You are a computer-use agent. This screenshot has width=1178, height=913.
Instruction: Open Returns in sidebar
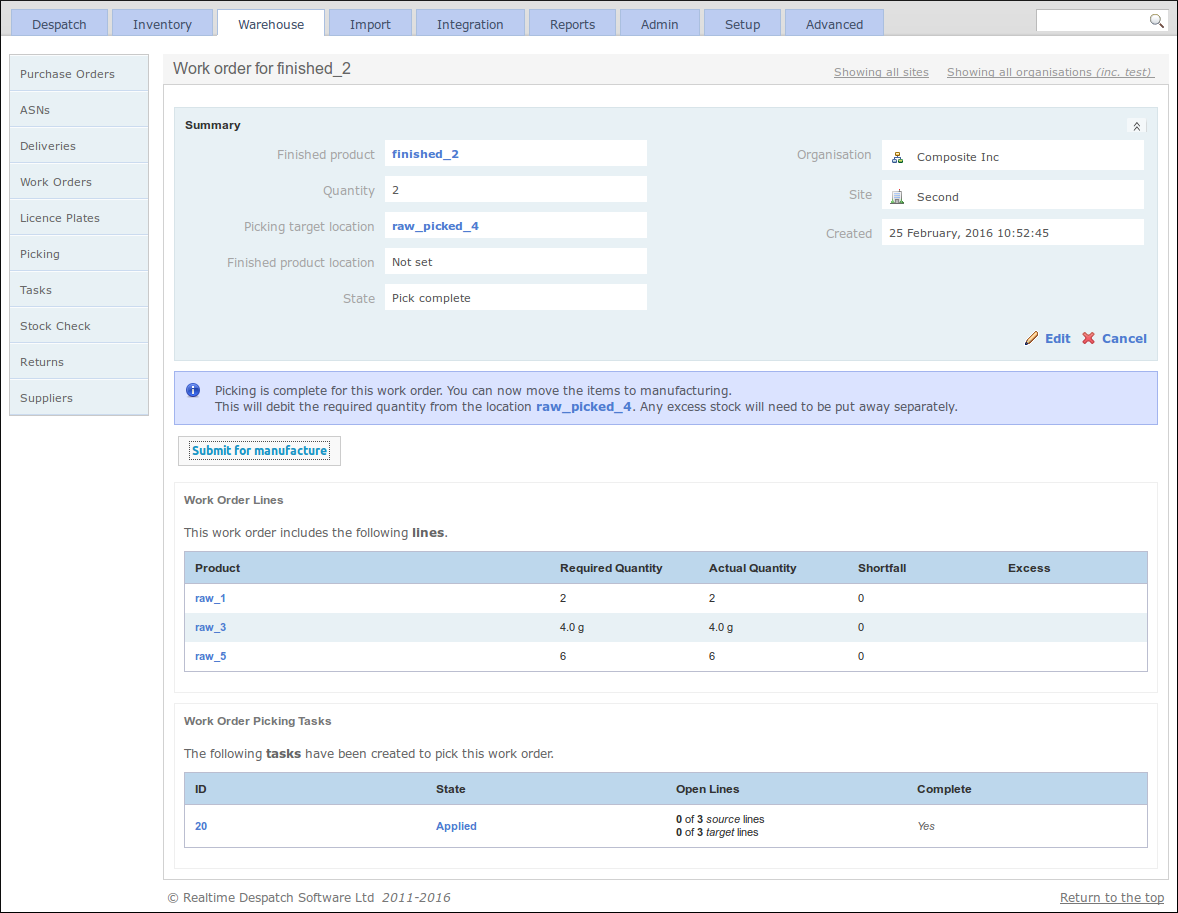point(79,362)
